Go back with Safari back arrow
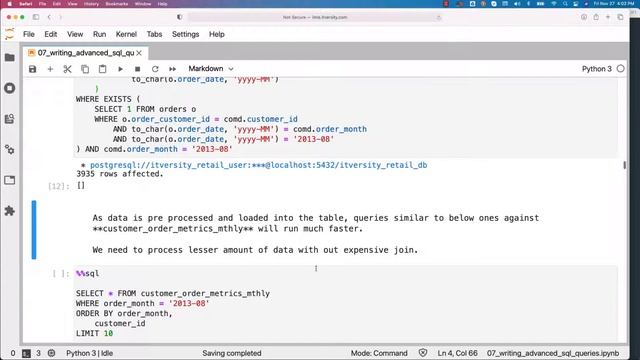The width and height of the screenshot is (640, 360). coord(49,17)
